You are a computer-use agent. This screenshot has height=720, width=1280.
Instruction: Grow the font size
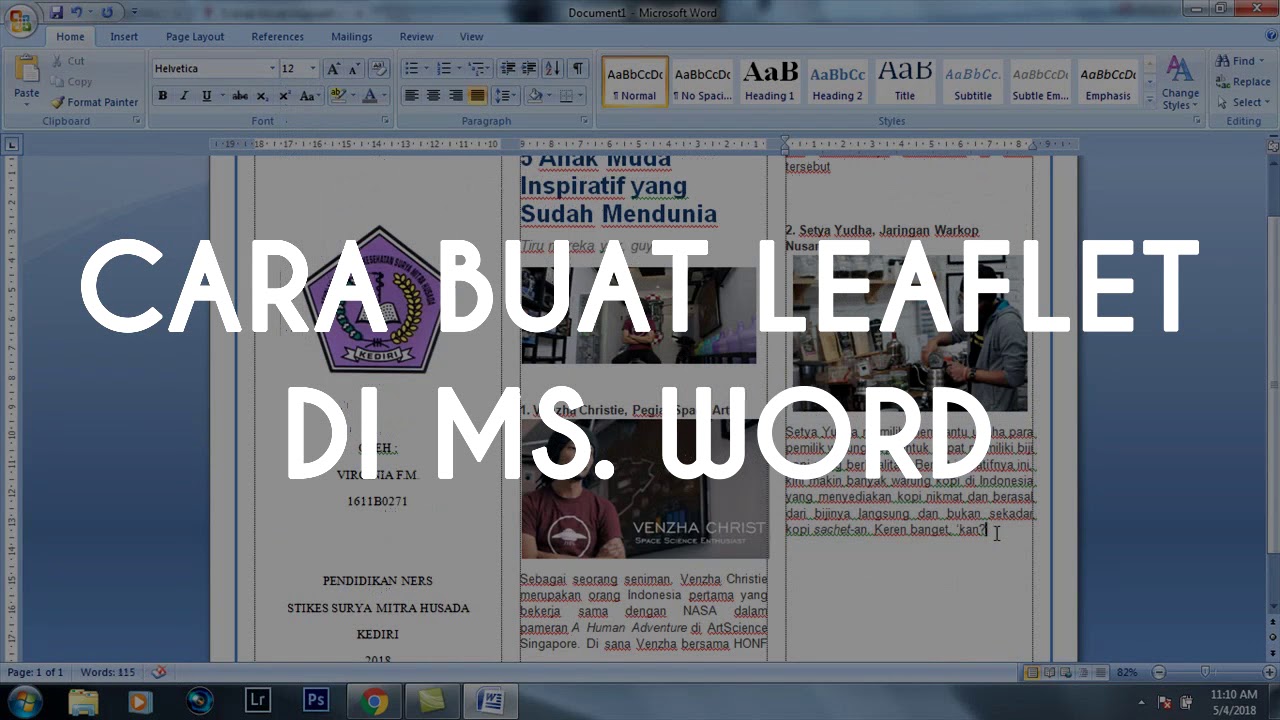(334, 69)
